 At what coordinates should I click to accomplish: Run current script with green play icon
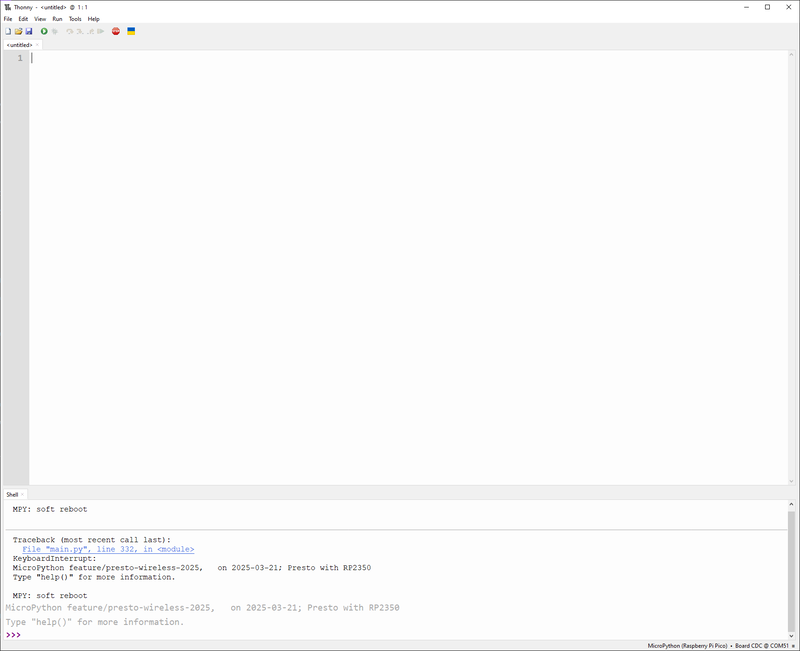pos(44,31)
